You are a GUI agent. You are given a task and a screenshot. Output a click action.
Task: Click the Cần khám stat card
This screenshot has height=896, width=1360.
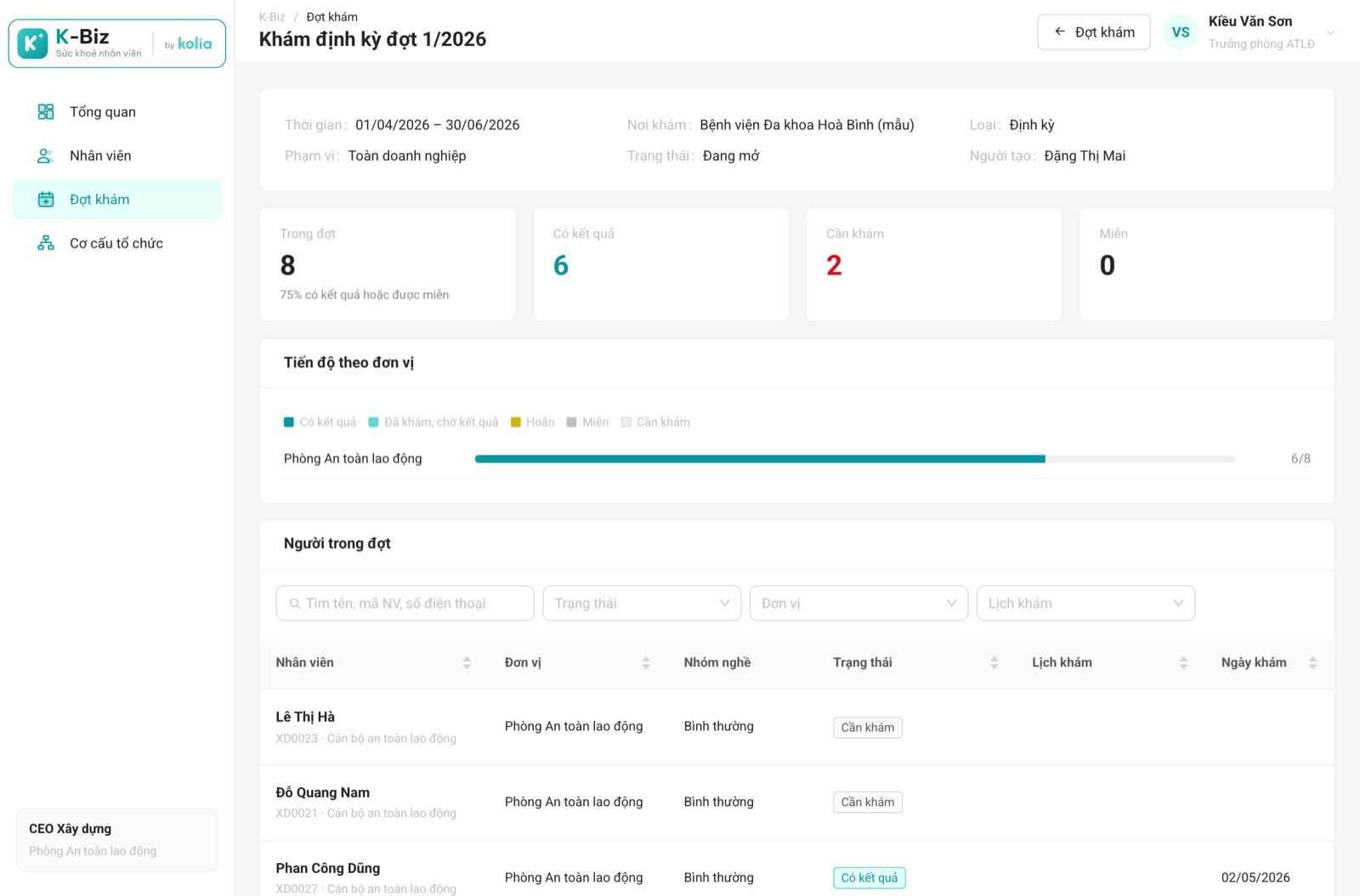coord(933,264)
